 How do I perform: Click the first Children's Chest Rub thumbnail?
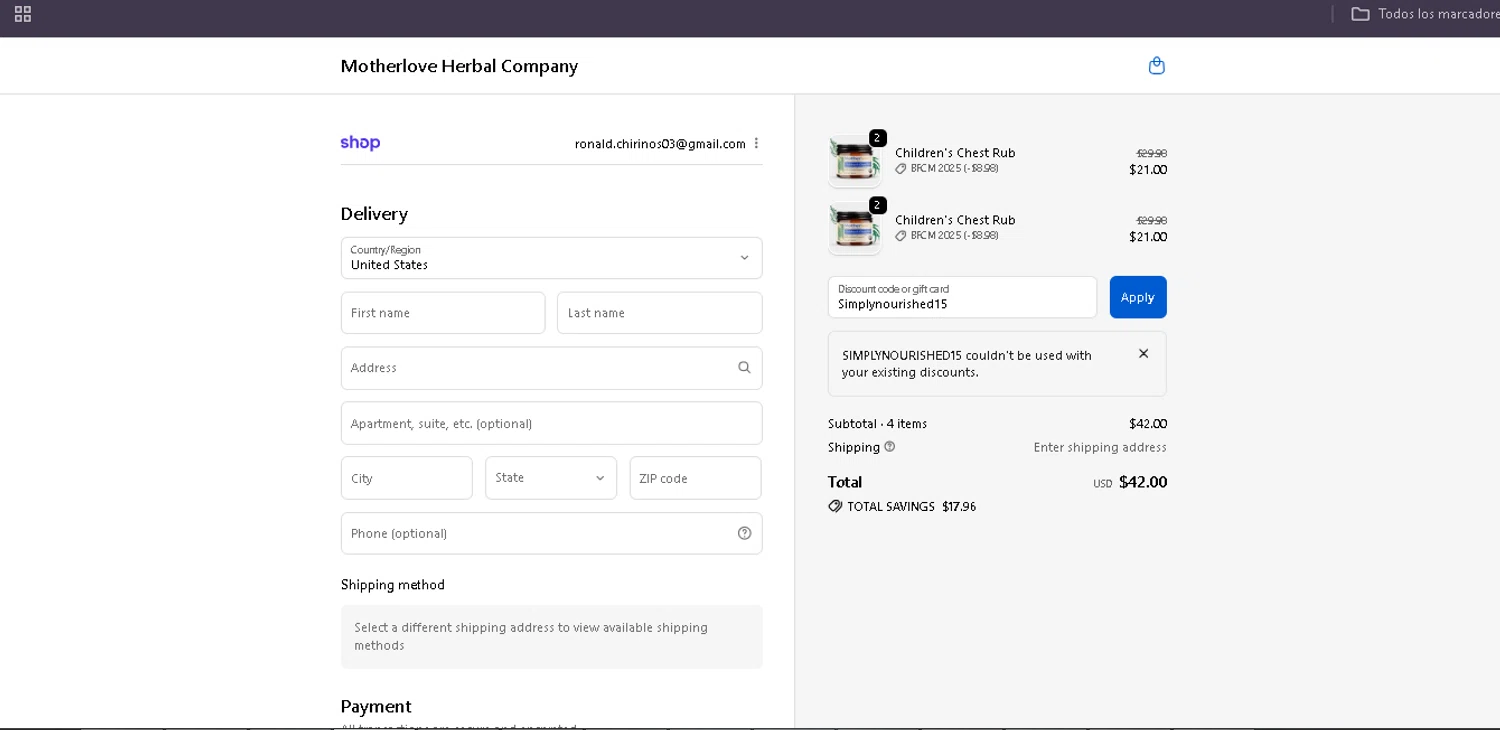click(x=854, y=162)
